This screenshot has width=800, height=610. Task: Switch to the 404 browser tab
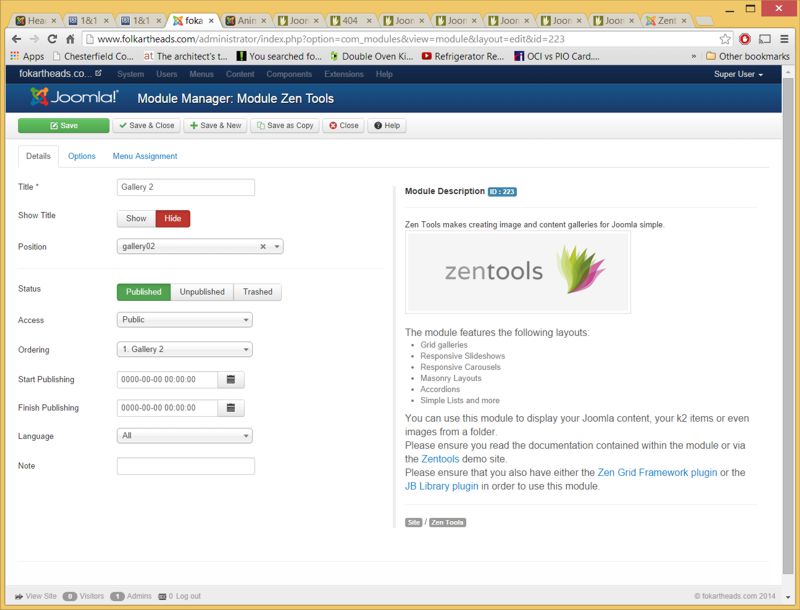tap(350, 21)
